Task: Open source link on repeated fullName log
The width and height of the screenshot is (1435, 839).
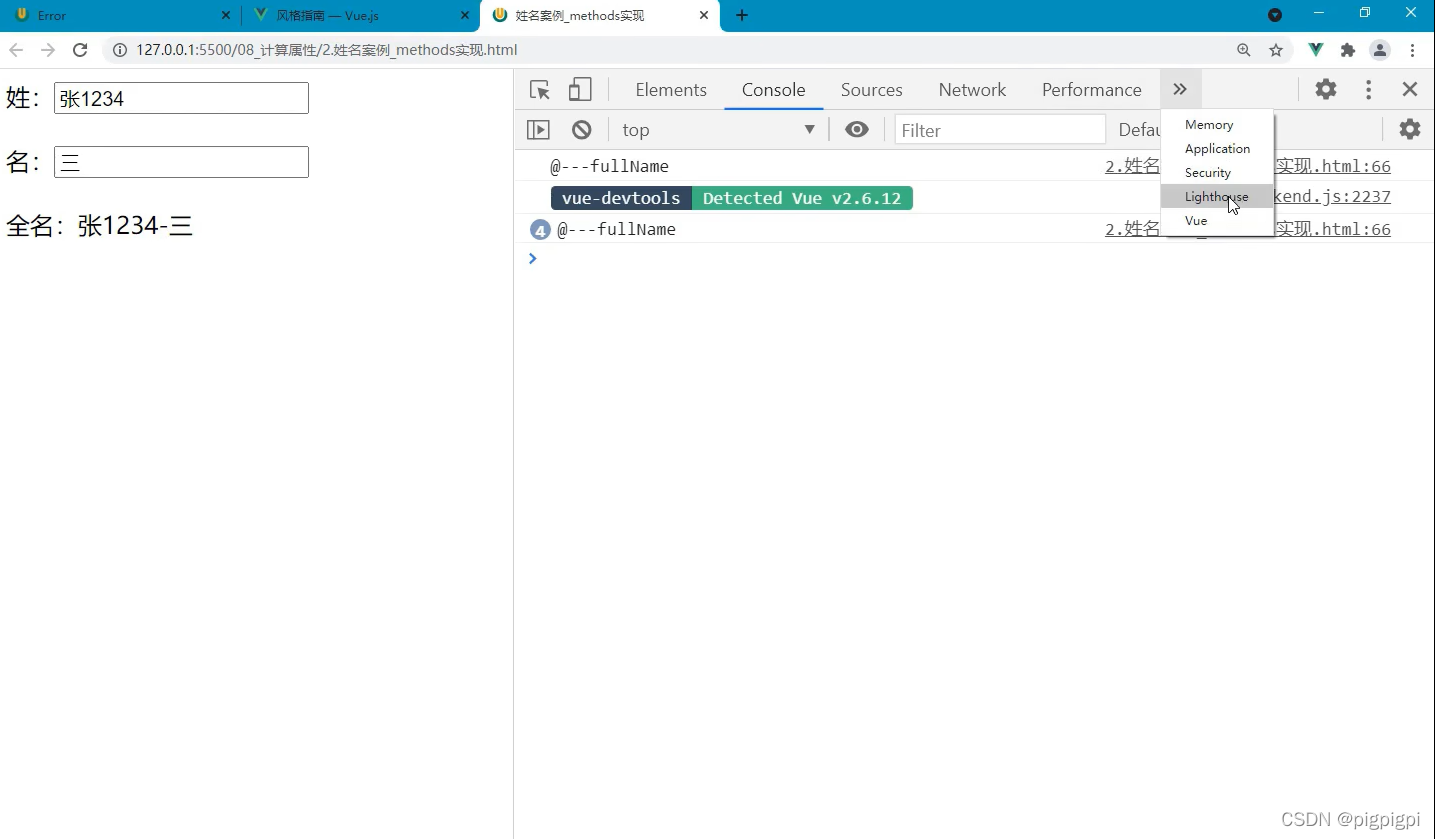Action: (1247, 229)
